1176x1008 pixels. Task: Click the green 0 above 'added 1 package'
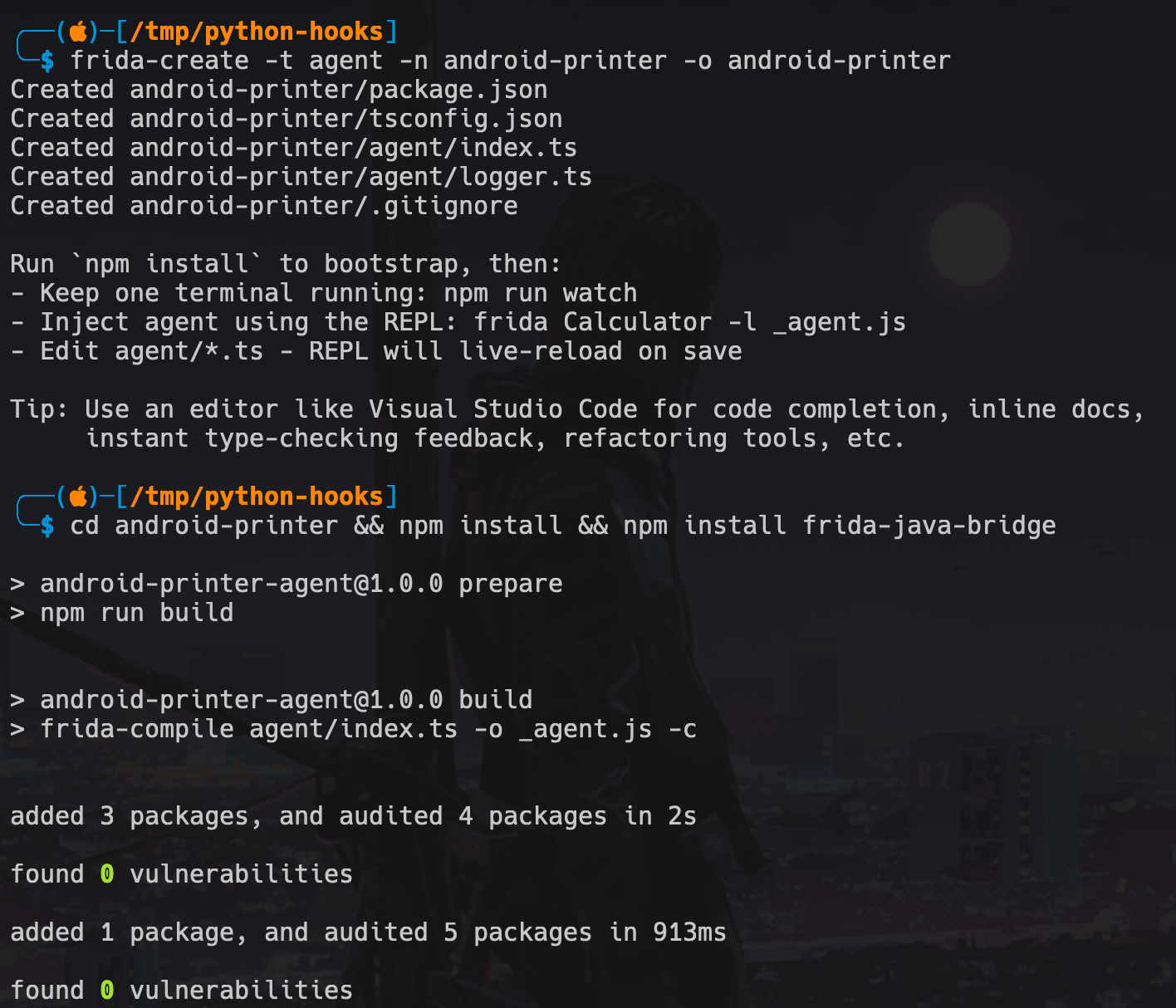click(107, 874)
